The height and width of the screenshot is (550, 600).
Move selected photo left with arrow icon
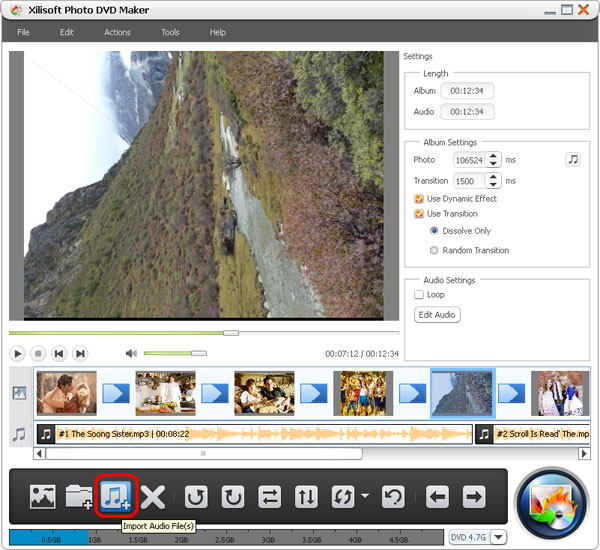coord(437,496)
